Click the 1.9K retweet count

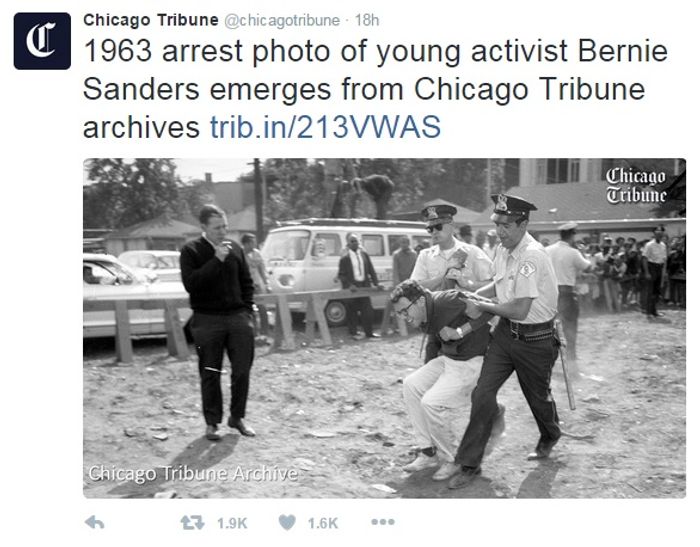pyautogui.click(x=232, y=523)
